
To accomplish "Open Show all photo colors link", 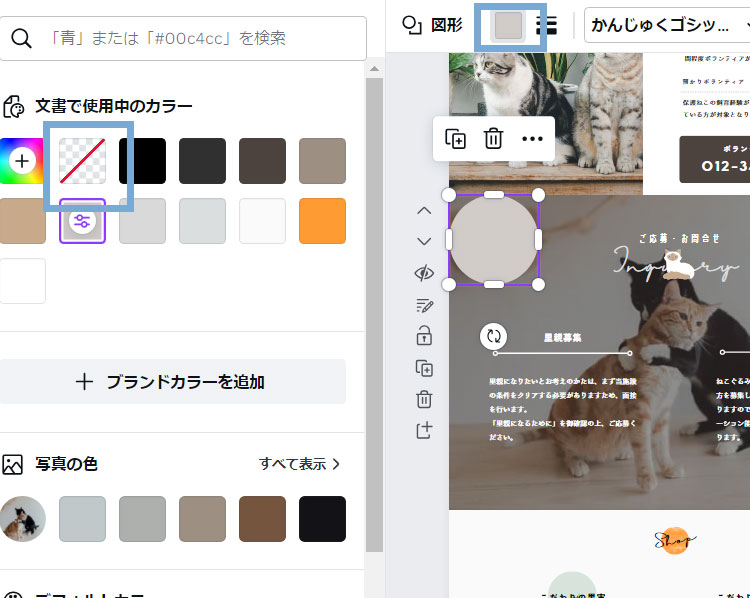I will tap(299, 464).
